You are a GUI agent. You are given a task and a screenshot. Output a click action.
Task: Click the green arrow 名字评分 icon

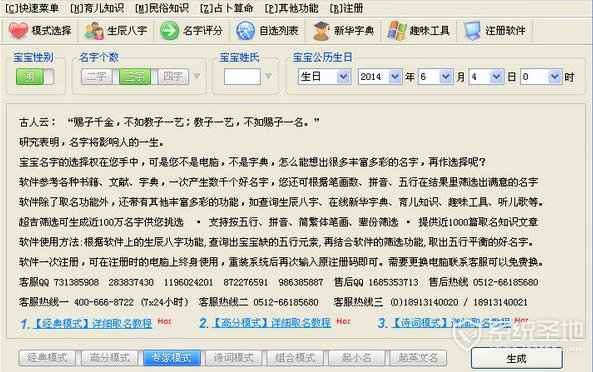coord(169,31)
